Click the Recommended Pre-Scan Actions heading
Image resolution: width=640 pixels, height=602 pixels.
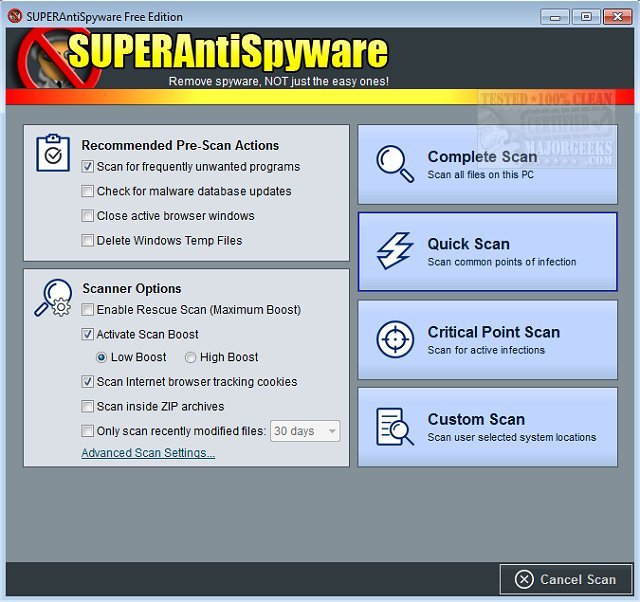(x=180, y=145)
